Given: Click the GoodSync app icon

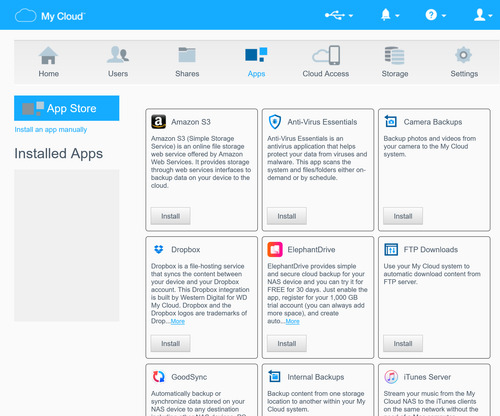Looking at the screenshot, I should click(x=159, y=377).
